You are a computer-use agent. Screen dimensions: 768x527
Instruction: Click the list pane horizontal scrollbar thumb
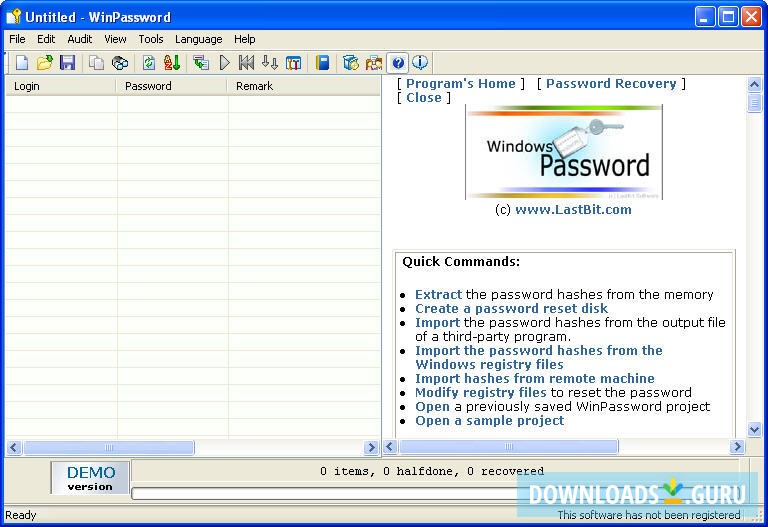coord(109,447)
